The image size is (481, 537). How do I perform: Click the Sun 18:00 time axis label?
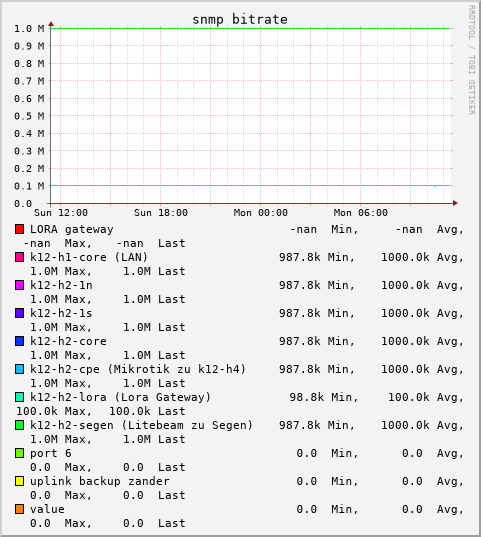[x=161, y=213]
